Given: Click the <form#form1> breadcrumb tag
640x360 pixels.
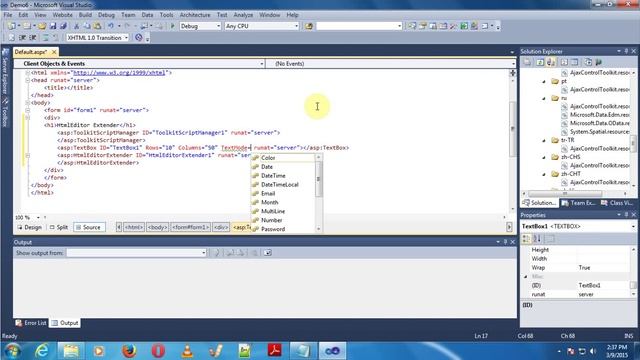Looking at the screenshot, I should [x=190, y=227].
